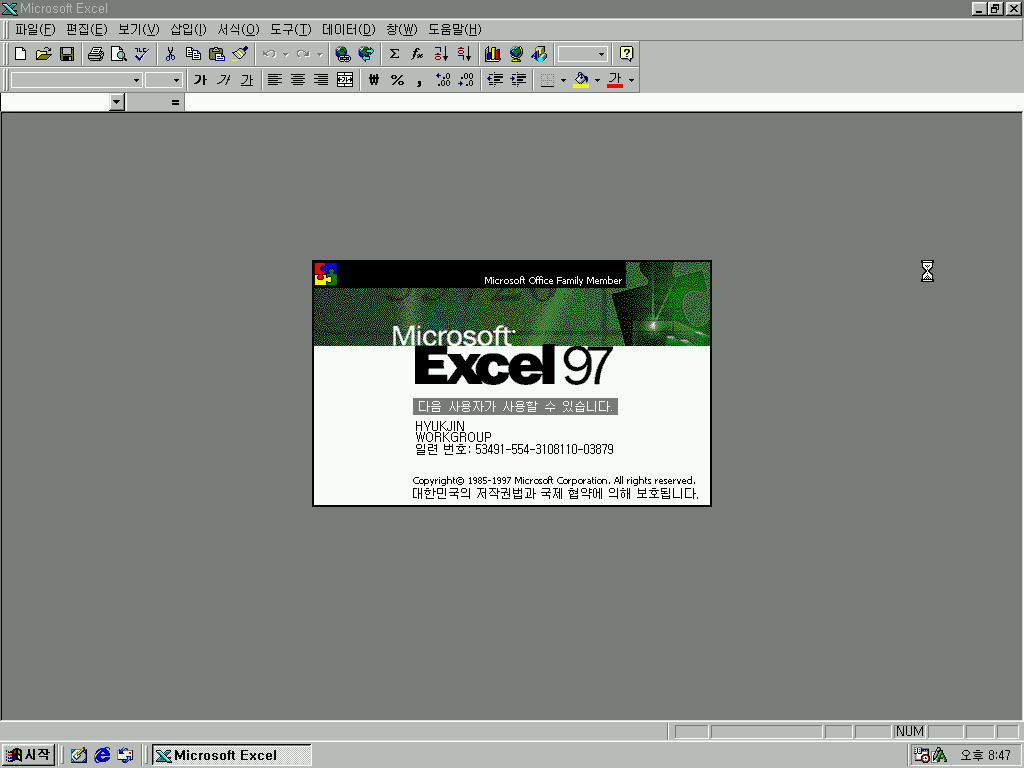Open the 데이터(D) menu
This screenshot has width=1024, height=768.
pyautogui.click(x=349, y=29)
